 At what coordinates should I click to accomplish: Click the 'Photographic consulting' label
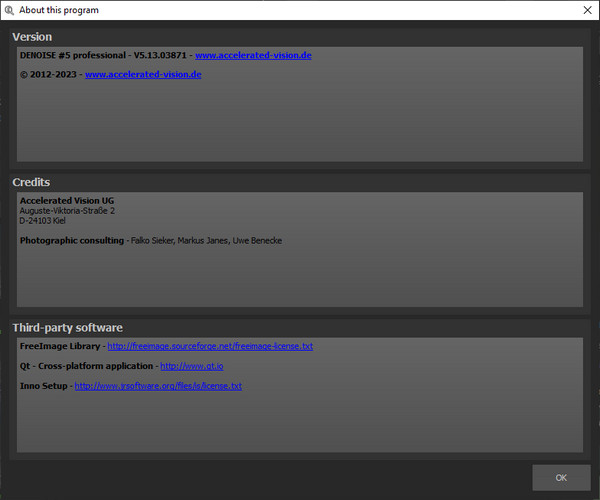72,241
